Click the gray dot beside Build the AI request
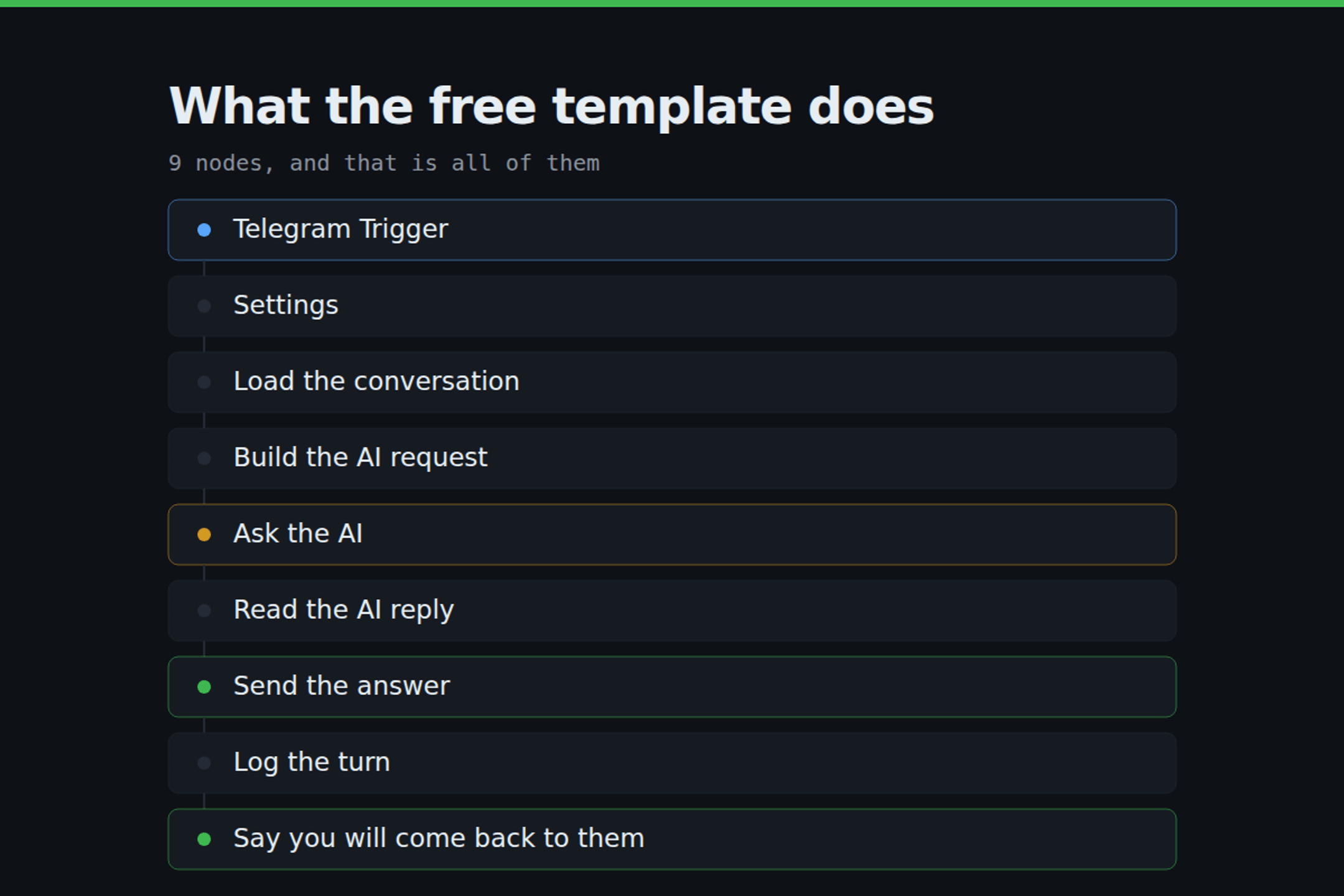Viewport: 1344px width, 896px height. click(x=204, y=459)
